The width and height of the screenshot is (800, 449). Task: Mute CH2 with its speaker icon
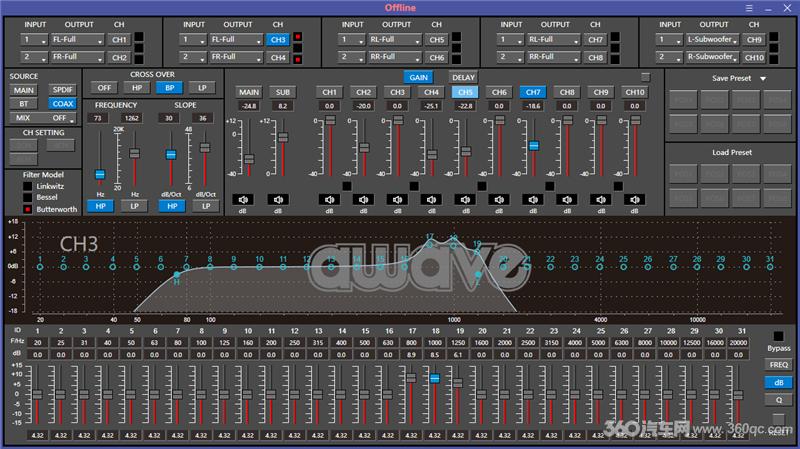point(363,199)
